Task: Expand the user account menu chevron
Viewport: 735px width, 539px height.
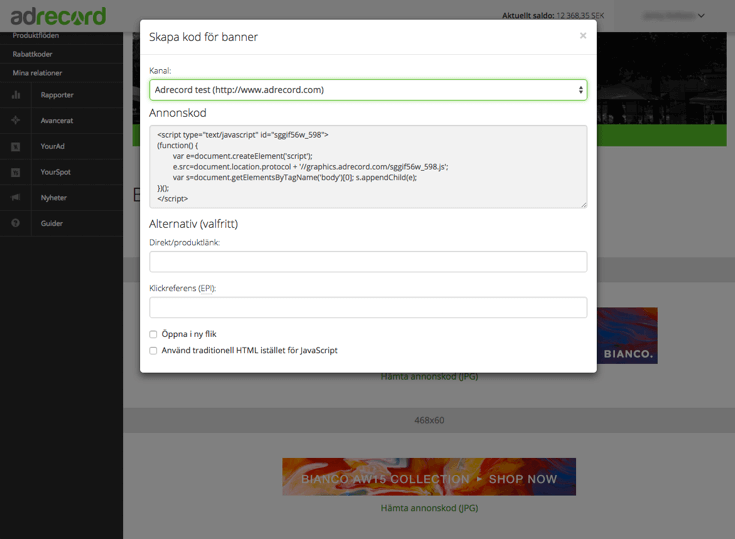Action: (x=701, y=16)
